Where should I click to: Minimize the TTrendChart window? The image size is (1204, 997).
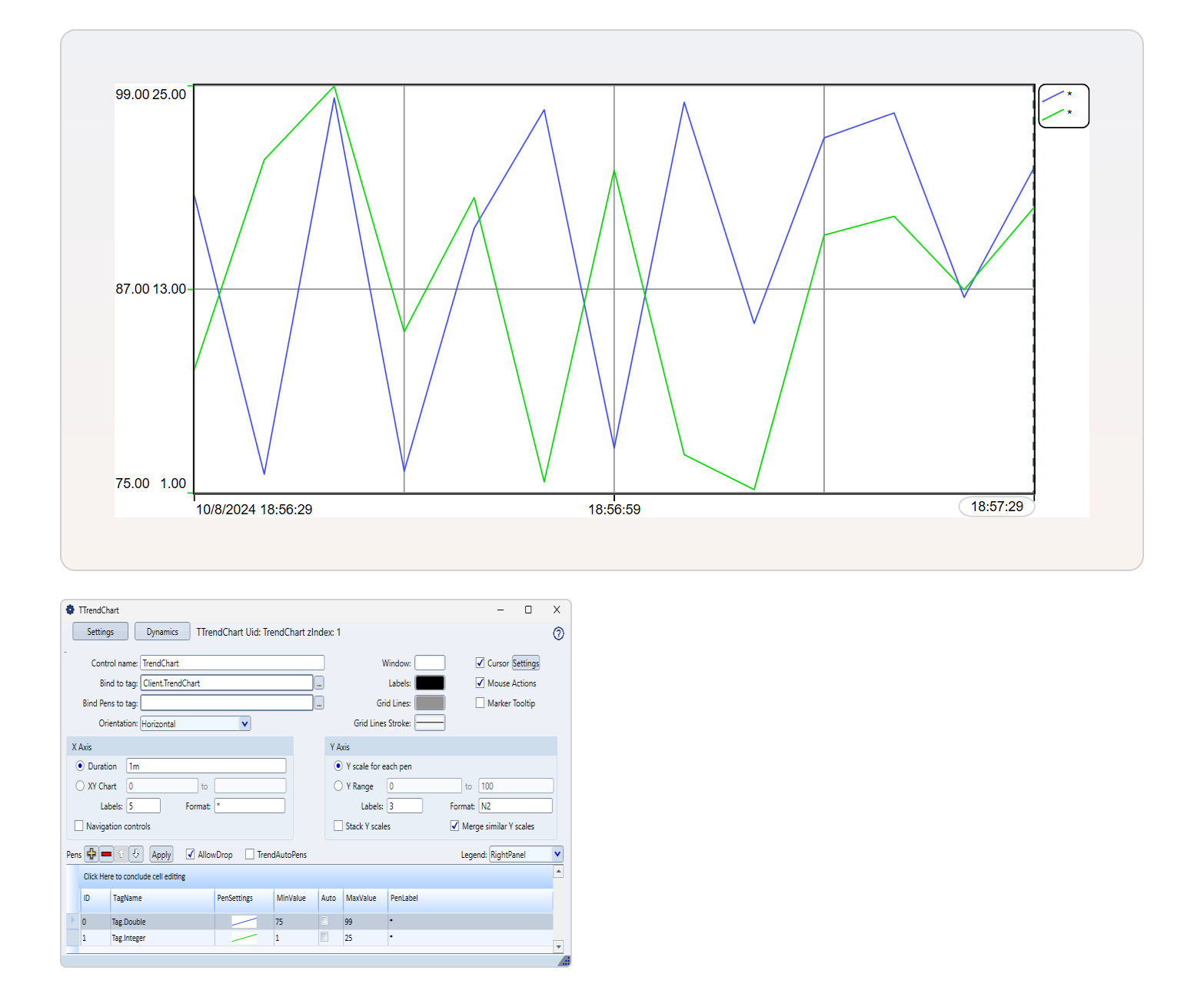[x=501, y=610]
